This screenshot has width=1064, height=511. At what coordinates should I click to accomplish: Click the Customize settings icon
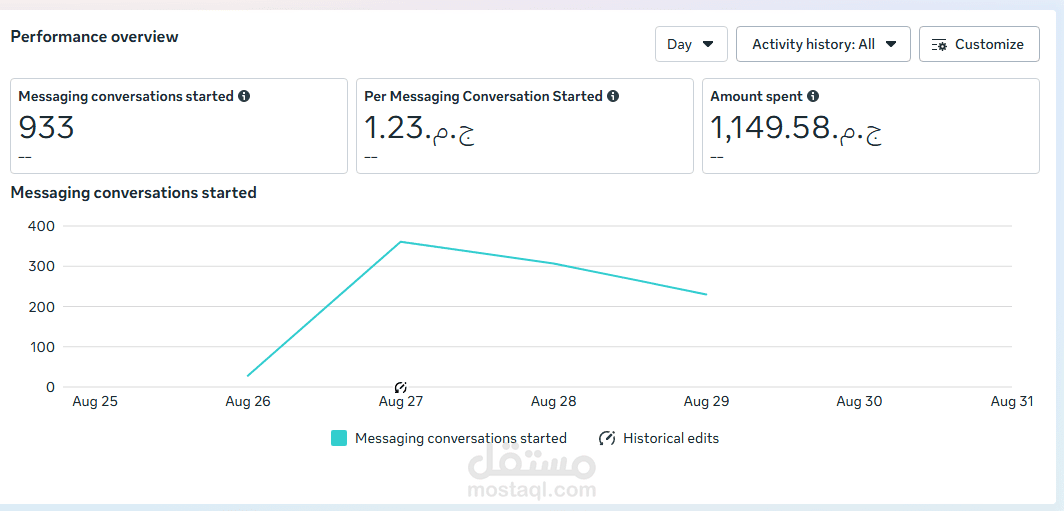[939, 45]
